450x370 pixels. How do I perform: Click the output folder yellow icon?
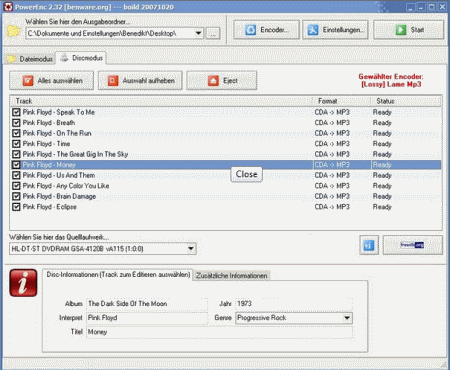(x=13, y=31)
